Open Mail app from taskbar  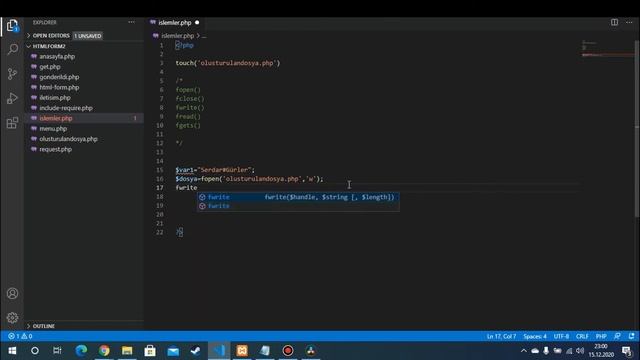(x=173, y=351)
